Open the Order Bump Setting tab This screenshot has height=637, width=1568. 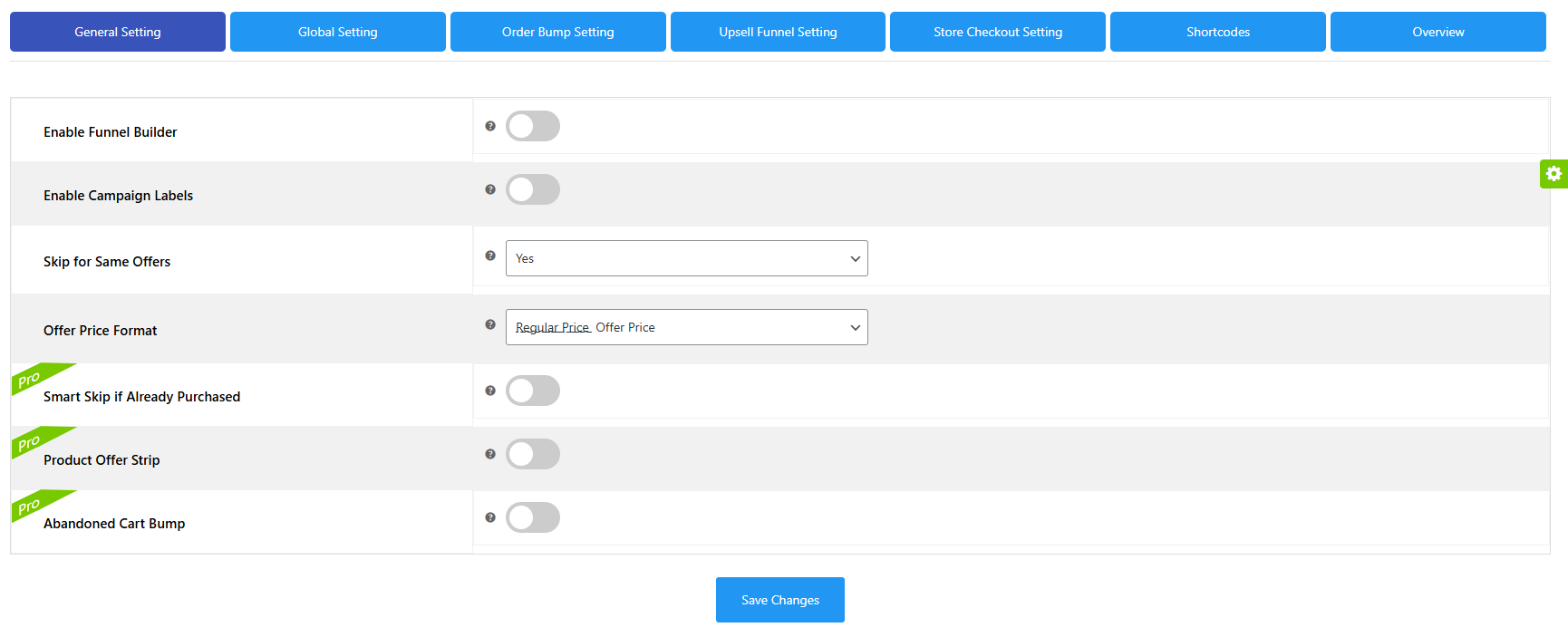[x=557, y=32]
